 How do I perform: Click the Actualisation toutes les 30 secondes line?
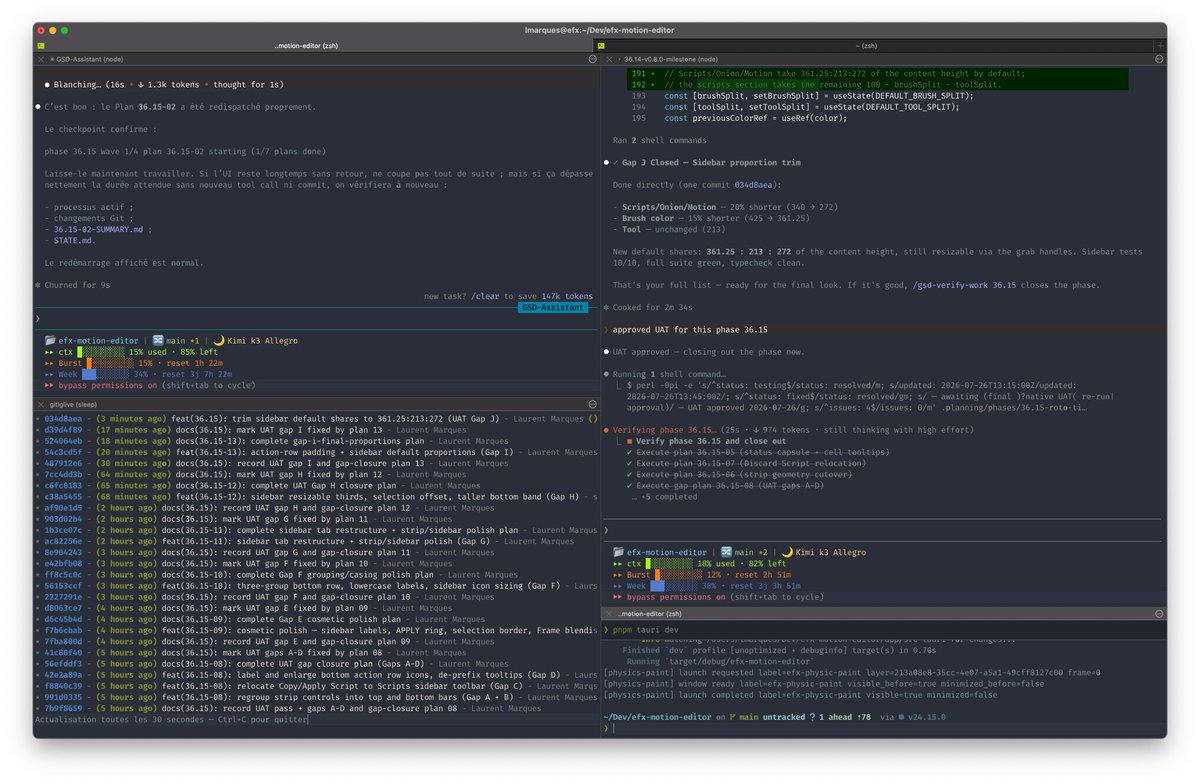point(172,719)
